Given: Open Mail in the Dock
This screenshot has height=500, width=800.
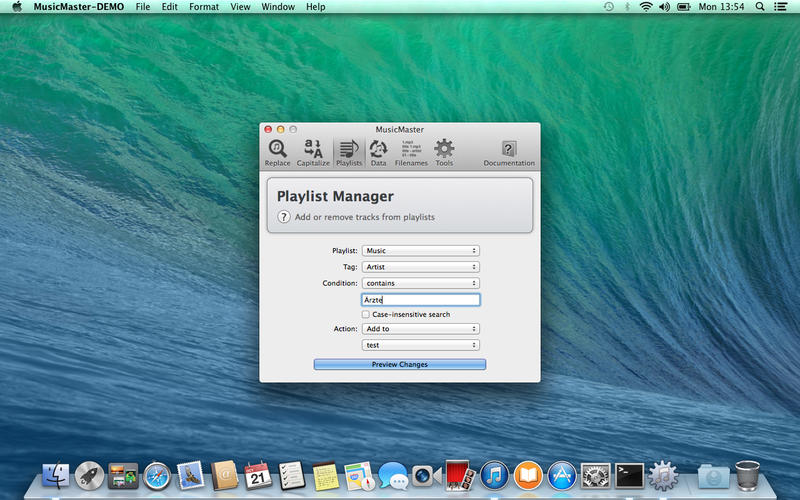Looking at the screenshot, I should tap(191, 476).
